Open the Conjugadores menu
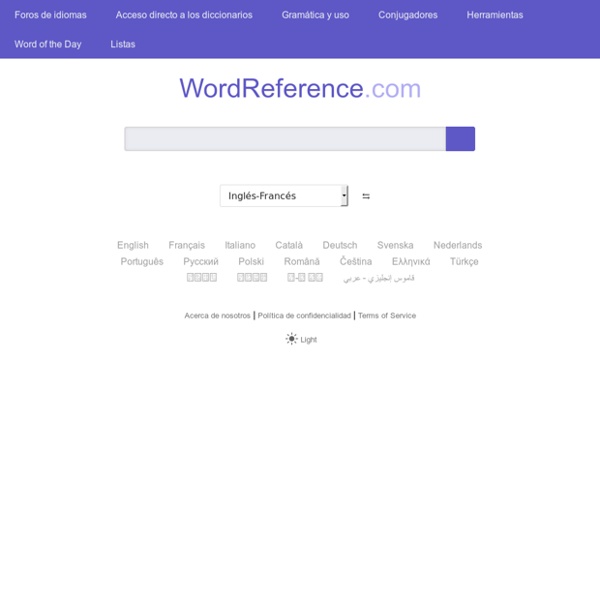Image resolution: width=600 pixels, height=600 pixels. click(407, 15)
